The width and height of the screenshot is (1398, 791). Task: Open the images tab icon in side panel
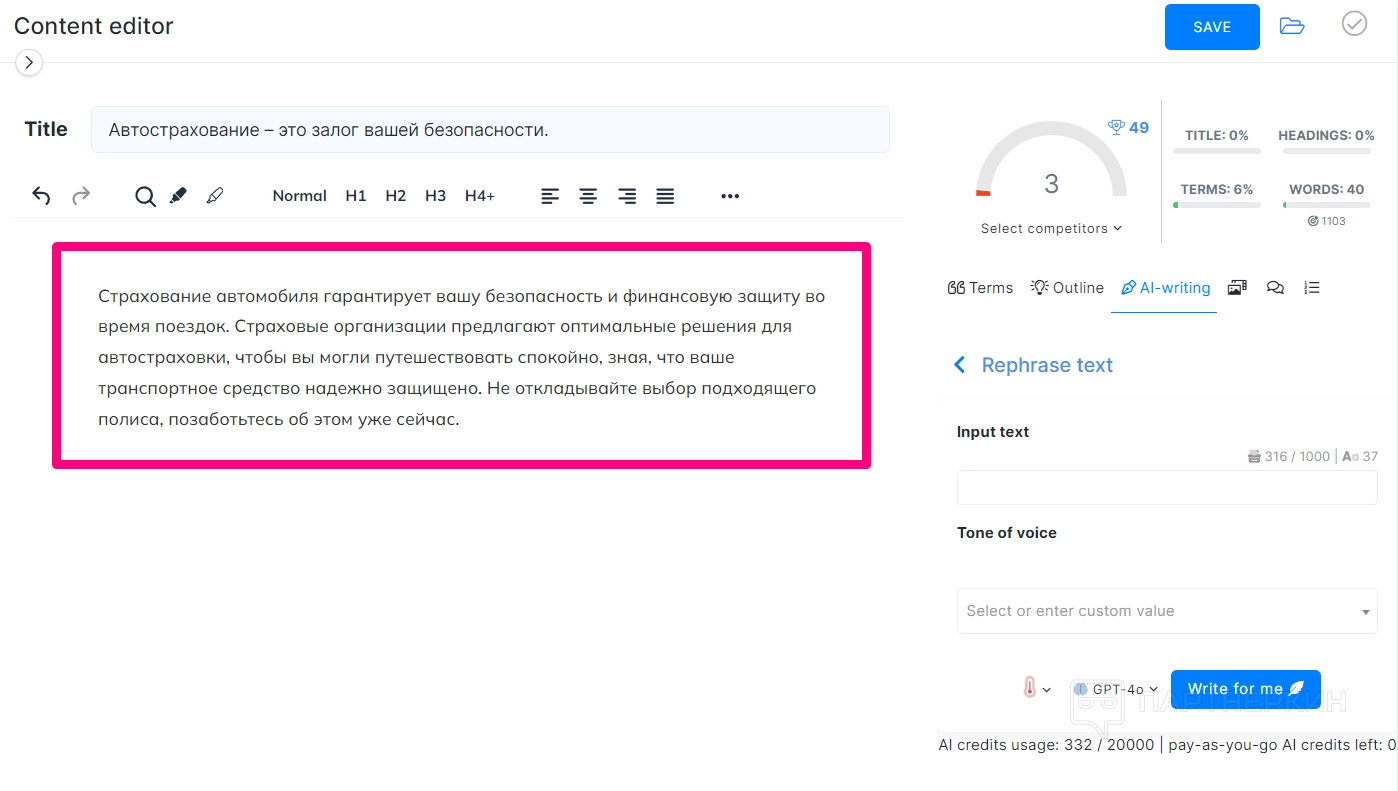pyautogui.click(x=1237, y=288)
